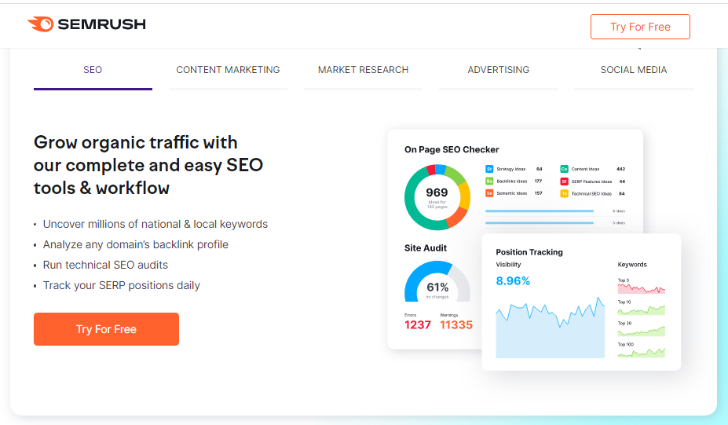Click the Top 10 green sparkline chart

(x=641, y=309)
